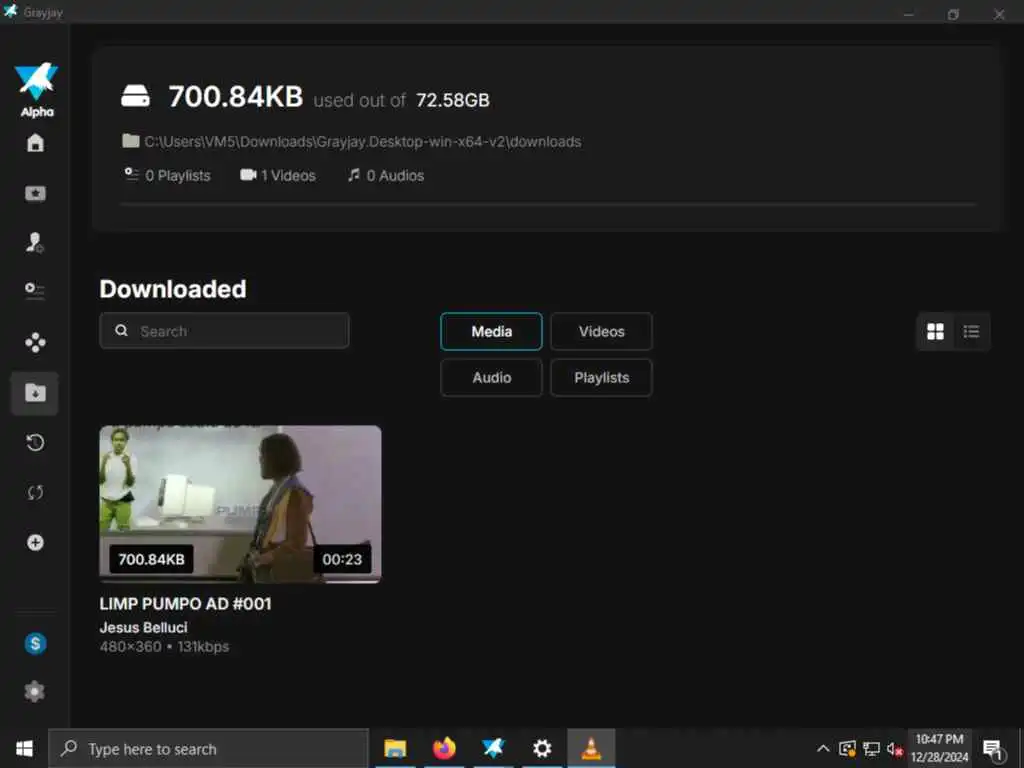Open Grayjay from the taskbar
The height and width of the screenshot is (768, 1024).
coord(493,748)
